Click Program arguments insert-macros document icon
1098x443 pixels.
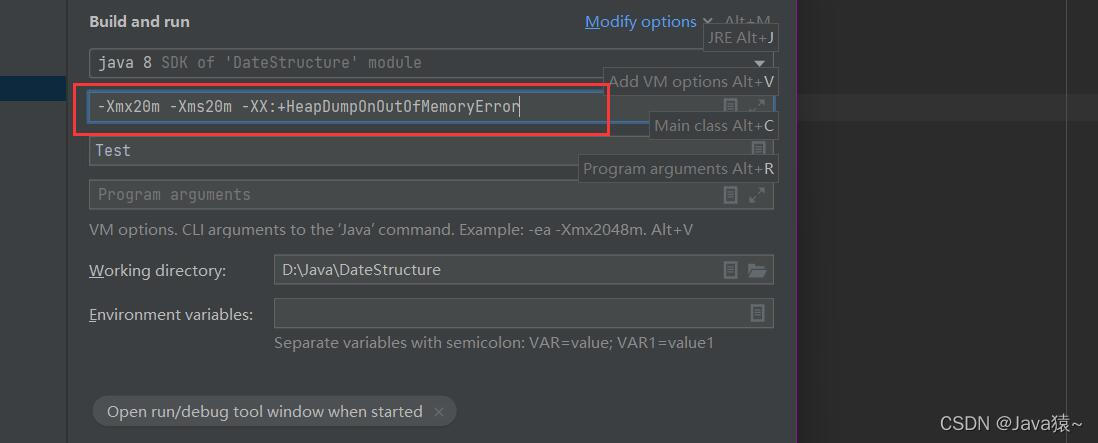730,195
